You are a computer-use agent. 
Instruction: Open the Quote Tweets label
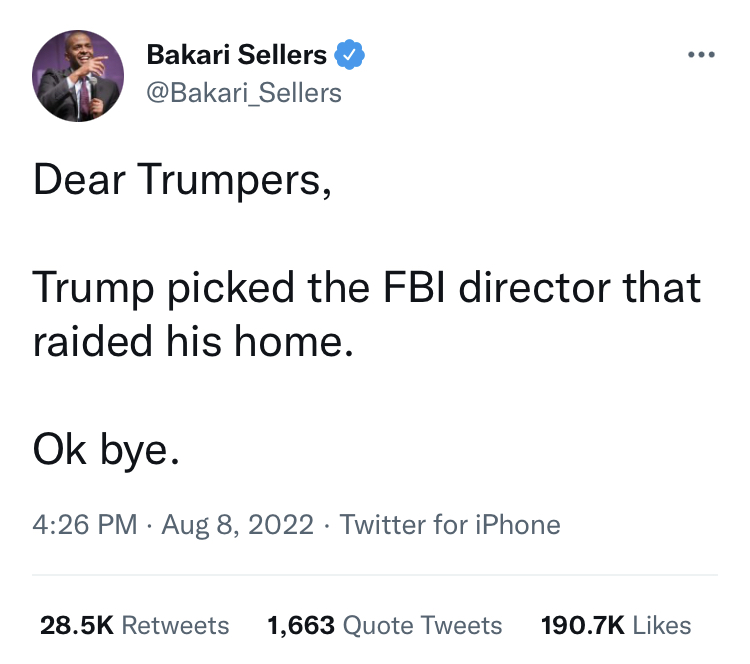coord(422,626)
